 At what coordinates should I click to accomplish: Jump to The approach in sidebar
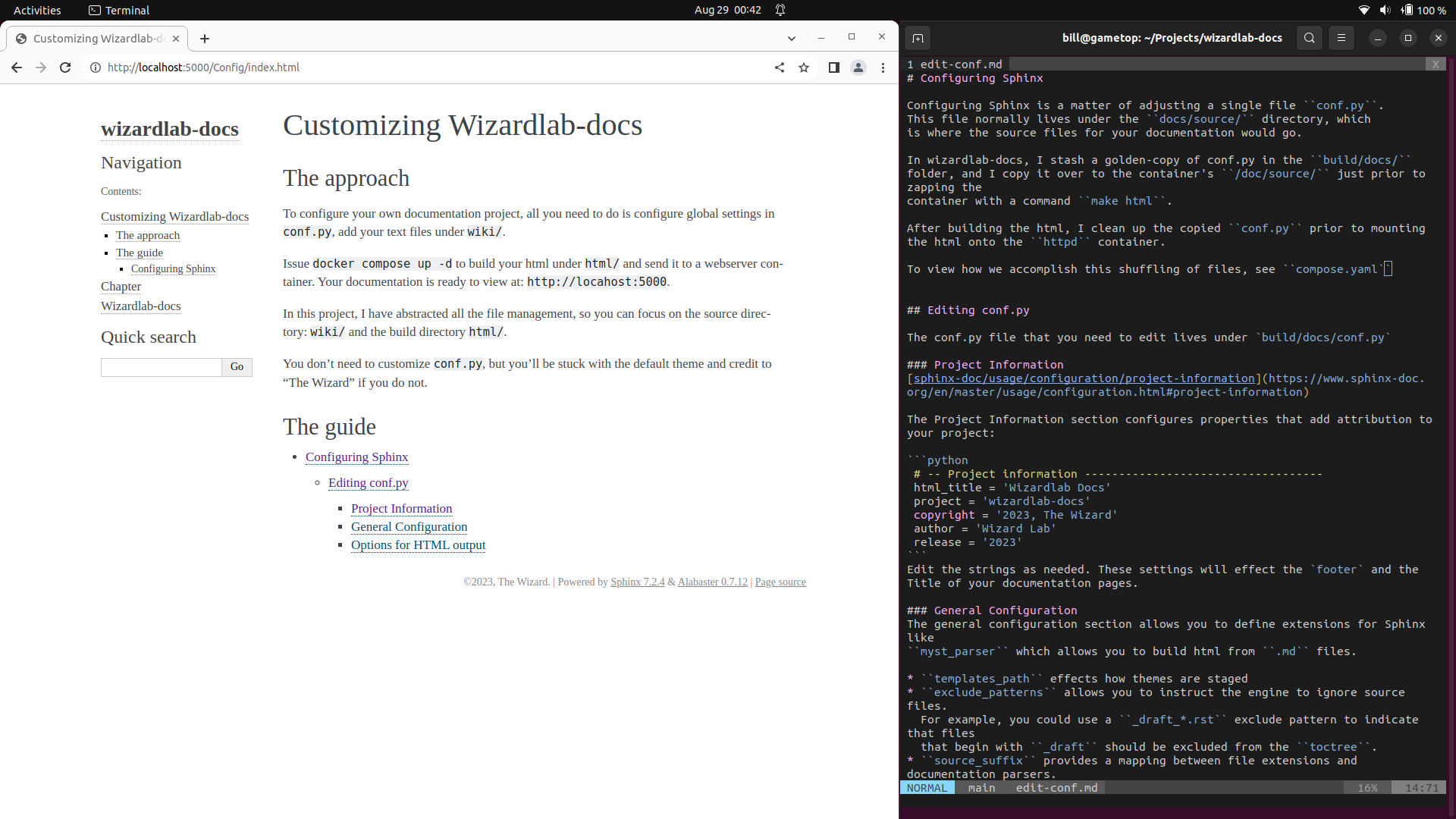148,236
